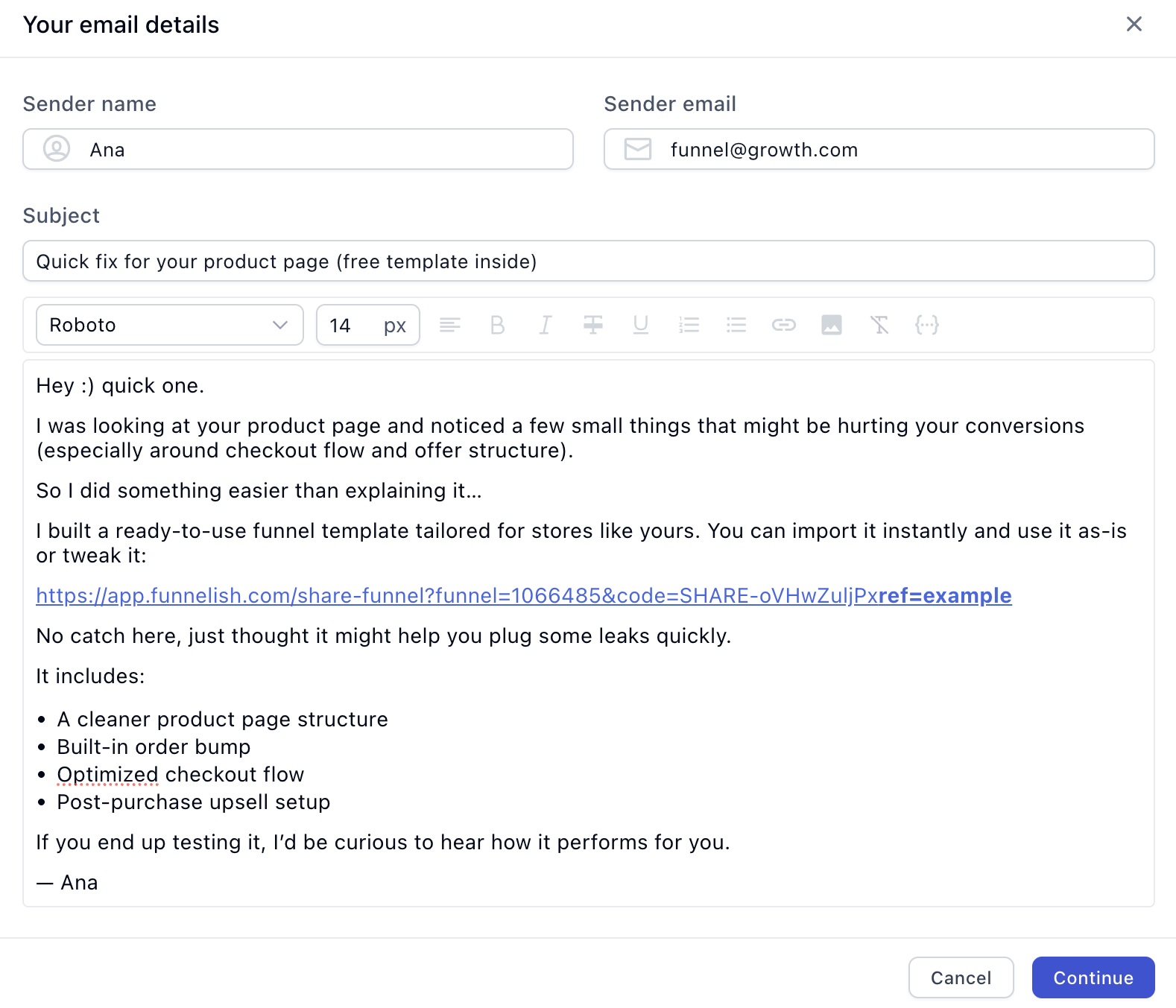Insert an image into the email
The width and height of the screenshot is (1176, 1008).
832,325
